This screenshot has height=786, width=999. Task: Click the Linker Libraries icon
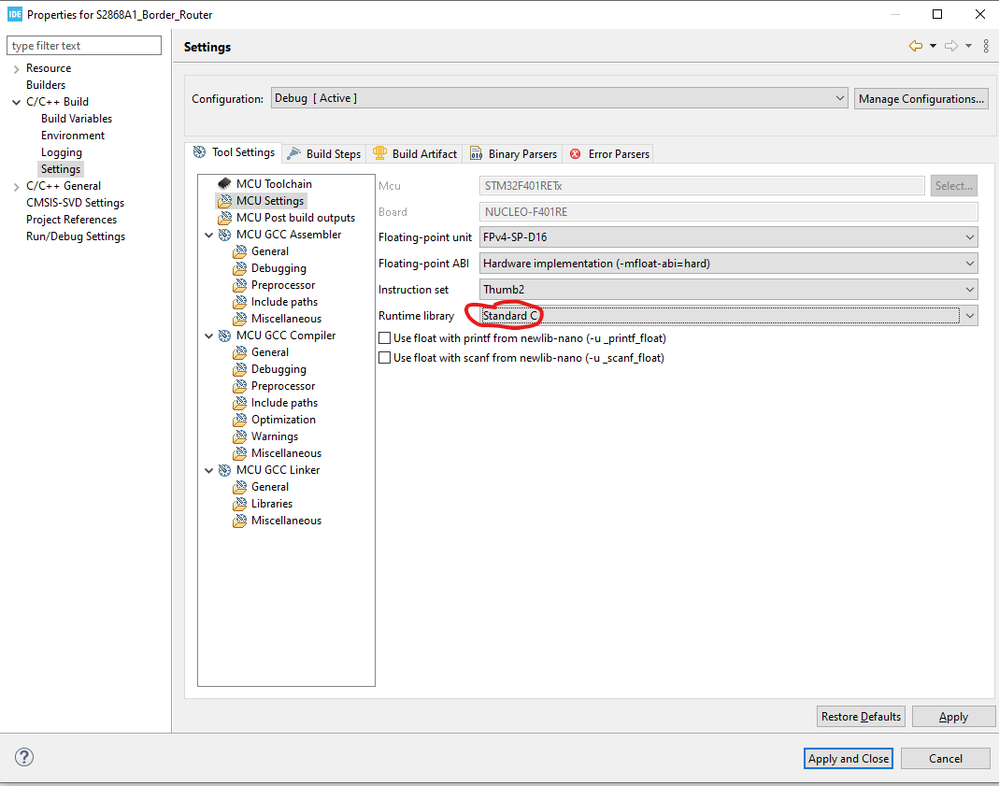[x=240, y=503]
